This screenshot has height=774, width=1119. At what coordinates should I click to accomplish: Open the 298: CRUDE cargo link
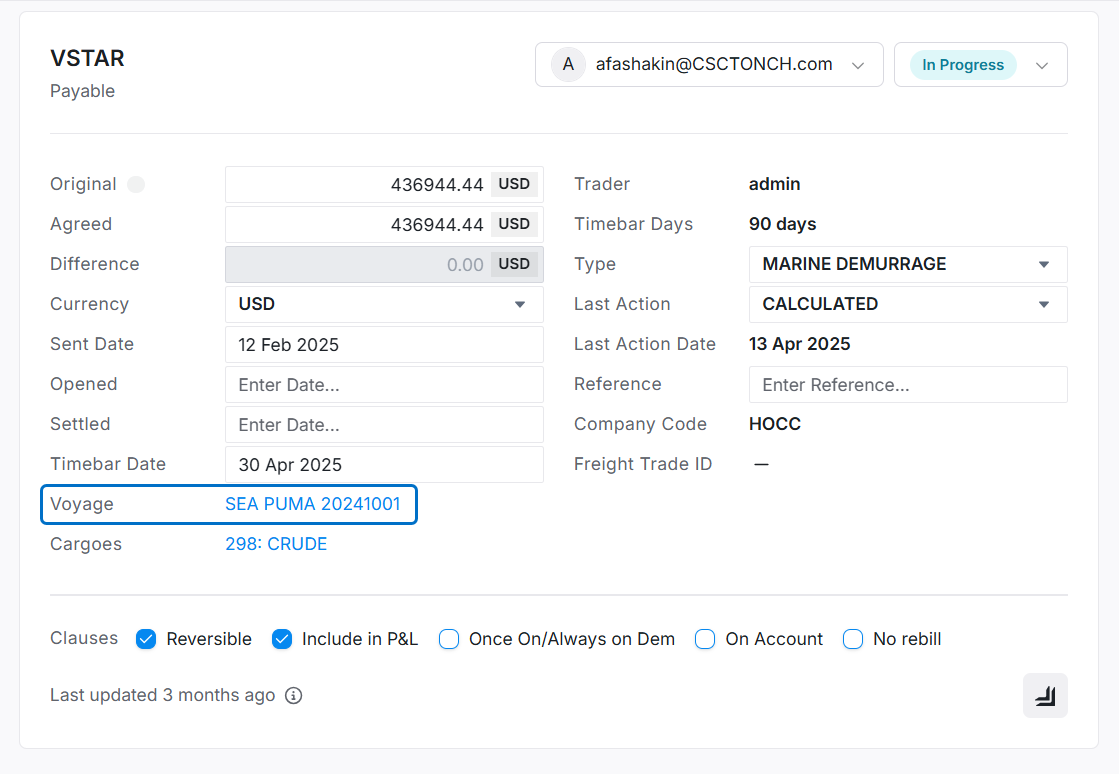click(x=276, y=544)
